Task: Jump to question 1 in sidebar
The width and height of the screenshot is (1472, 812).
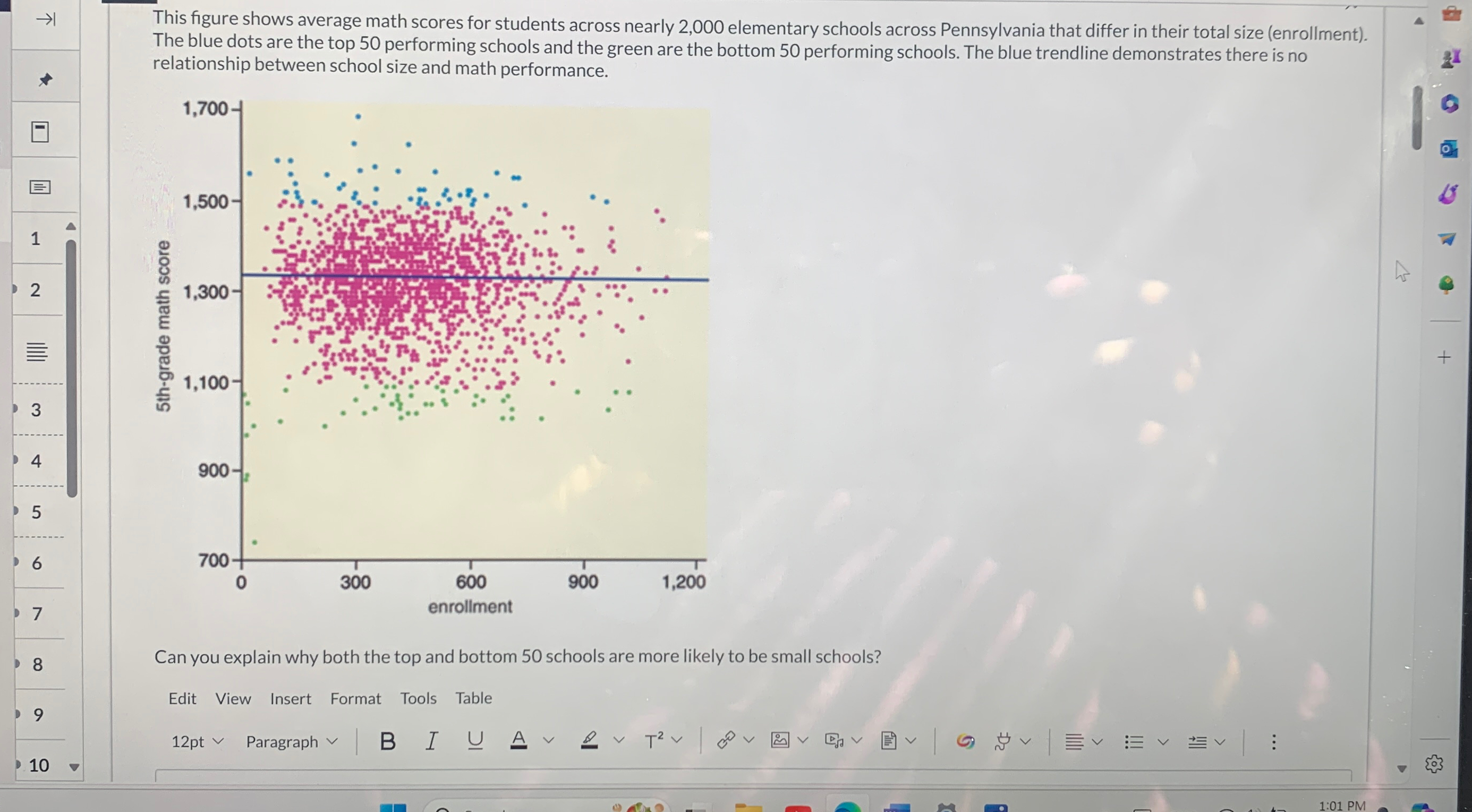Action: tap(36, 238)
